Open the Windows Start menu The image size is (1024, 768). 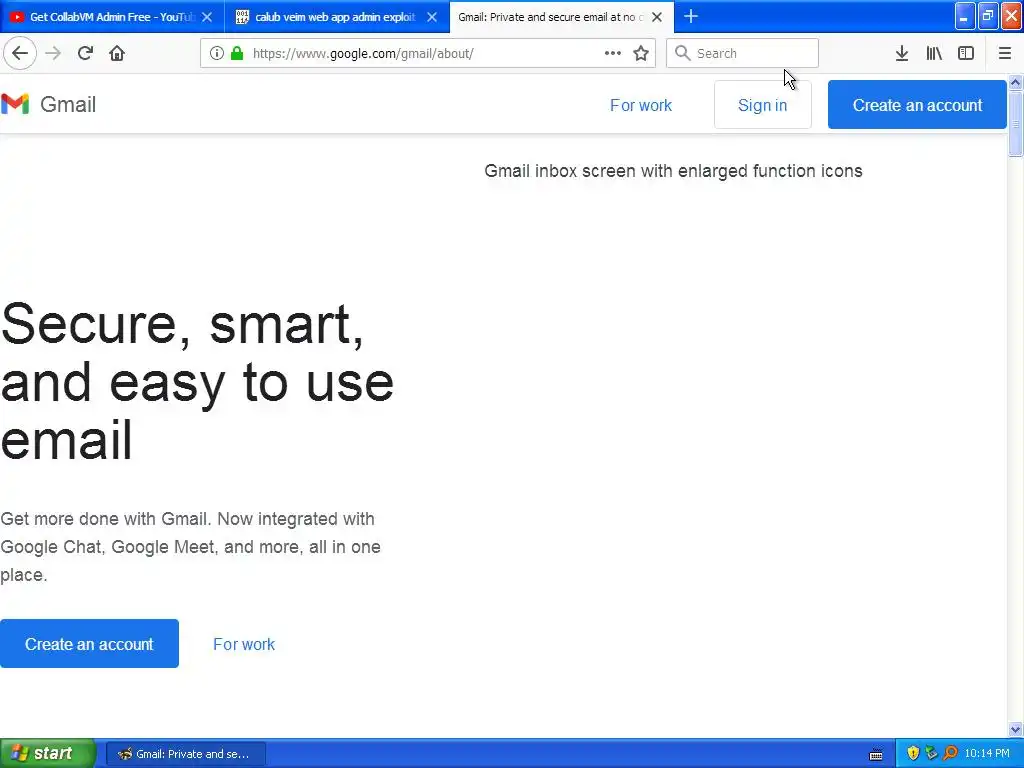pos(48,754)
